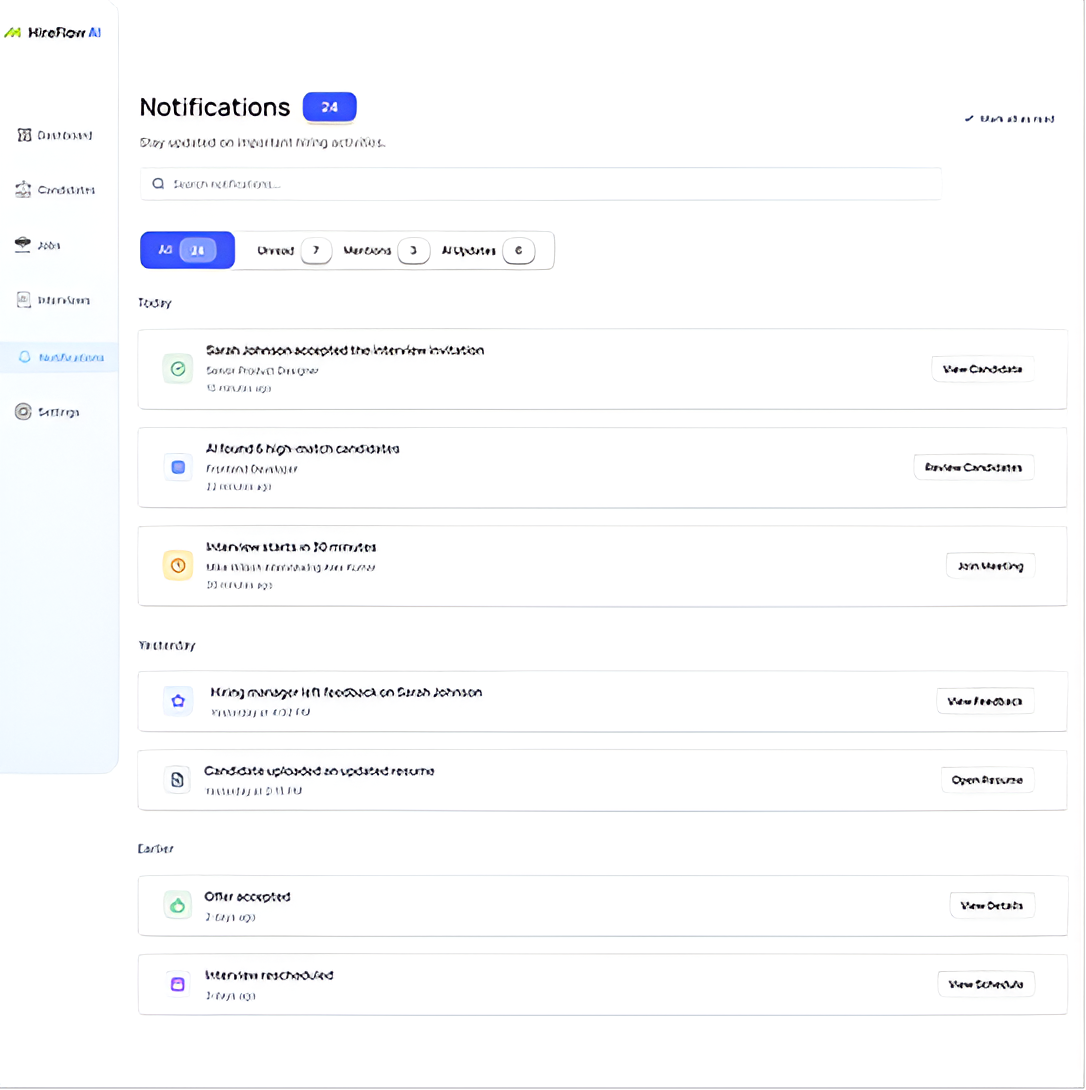Click orange clock icon on interview starts notification
Viewport: 1086px width, 1090px height.
click(x=178, y=565)
